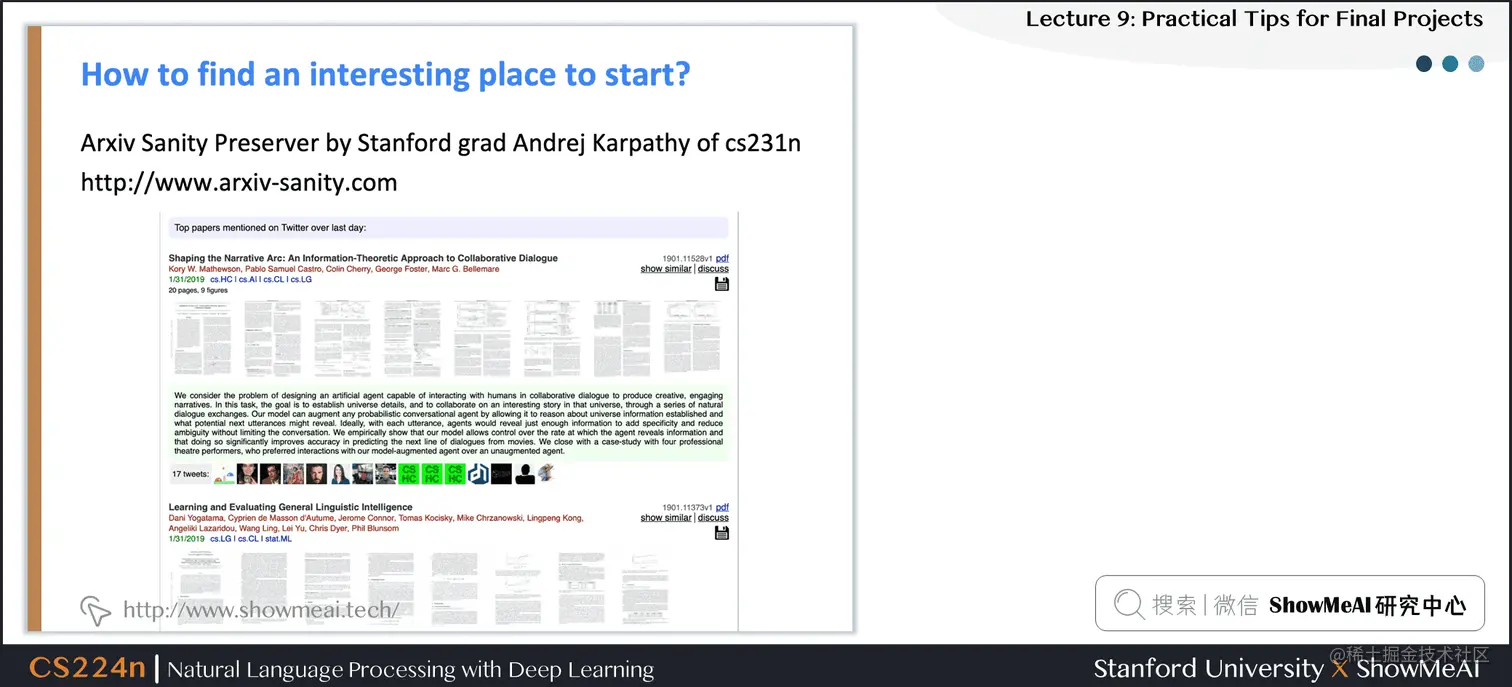Click author Kory W. Mathewson

(204, 269)
